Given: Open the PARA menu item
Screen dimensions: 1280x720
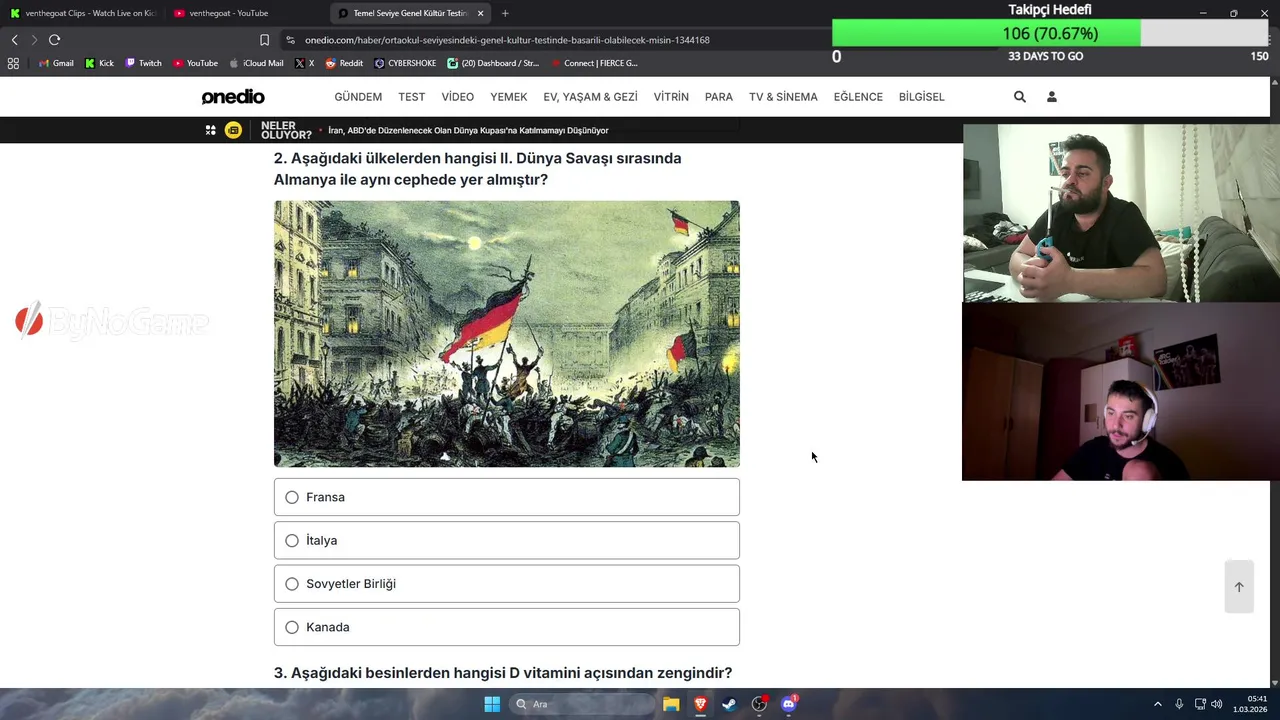Looking at the screenshot, I should [x=719, y=97].
